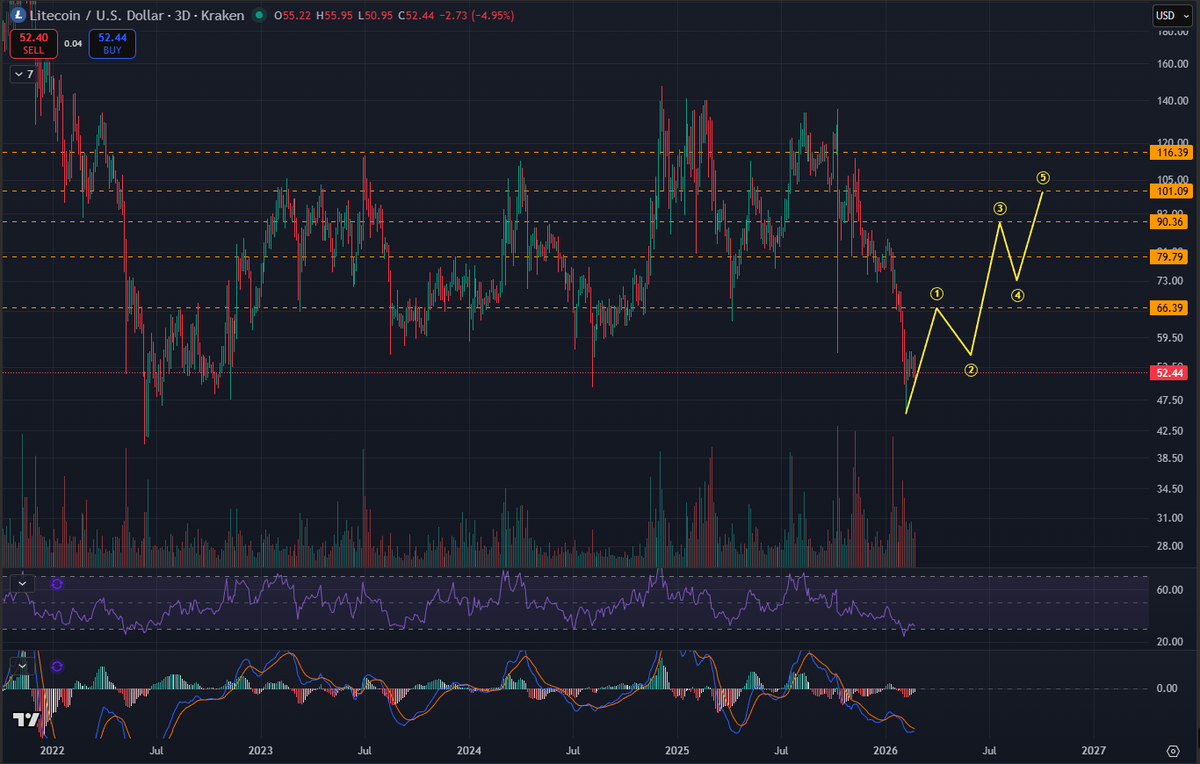Click the 116.39 orange price label
This screenshot has width=1200, height=764.
1170,153
